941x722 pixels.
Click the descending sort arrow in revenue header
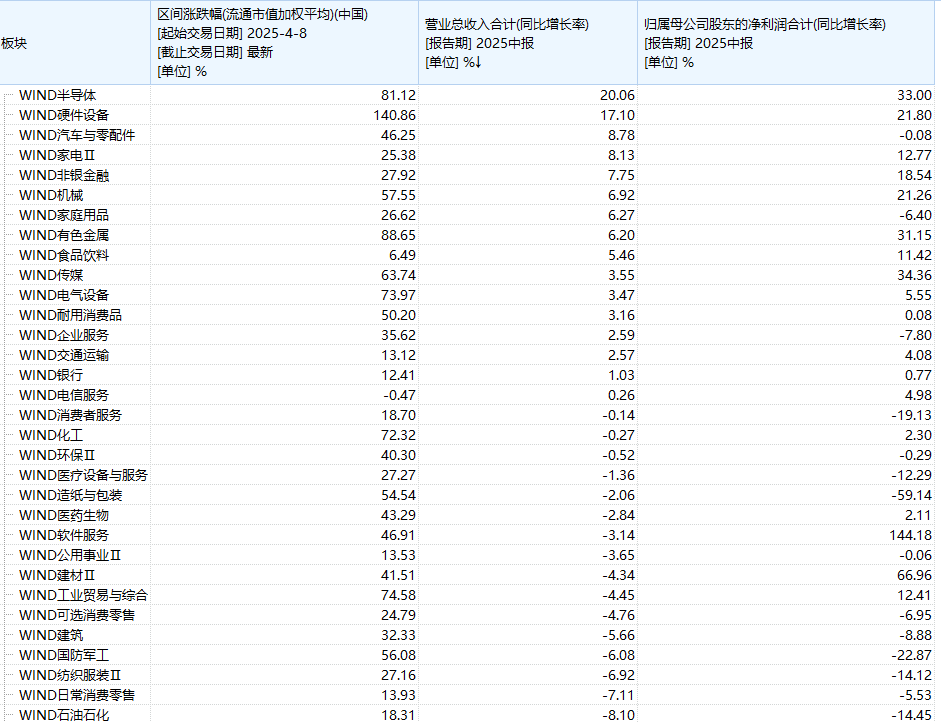(478, 63)
